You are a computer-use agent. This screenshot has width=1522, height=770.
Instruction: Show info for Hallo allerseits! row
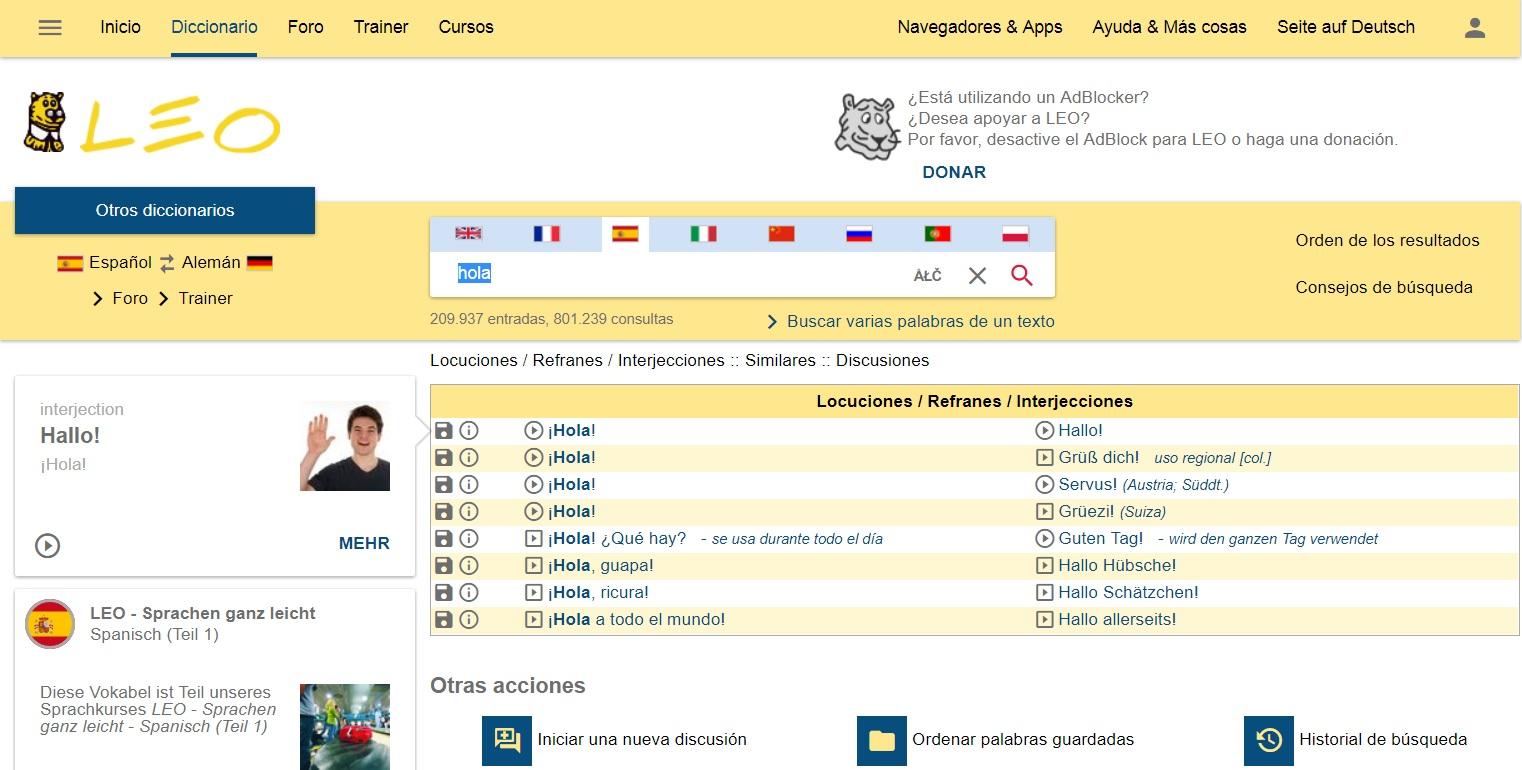469,620
